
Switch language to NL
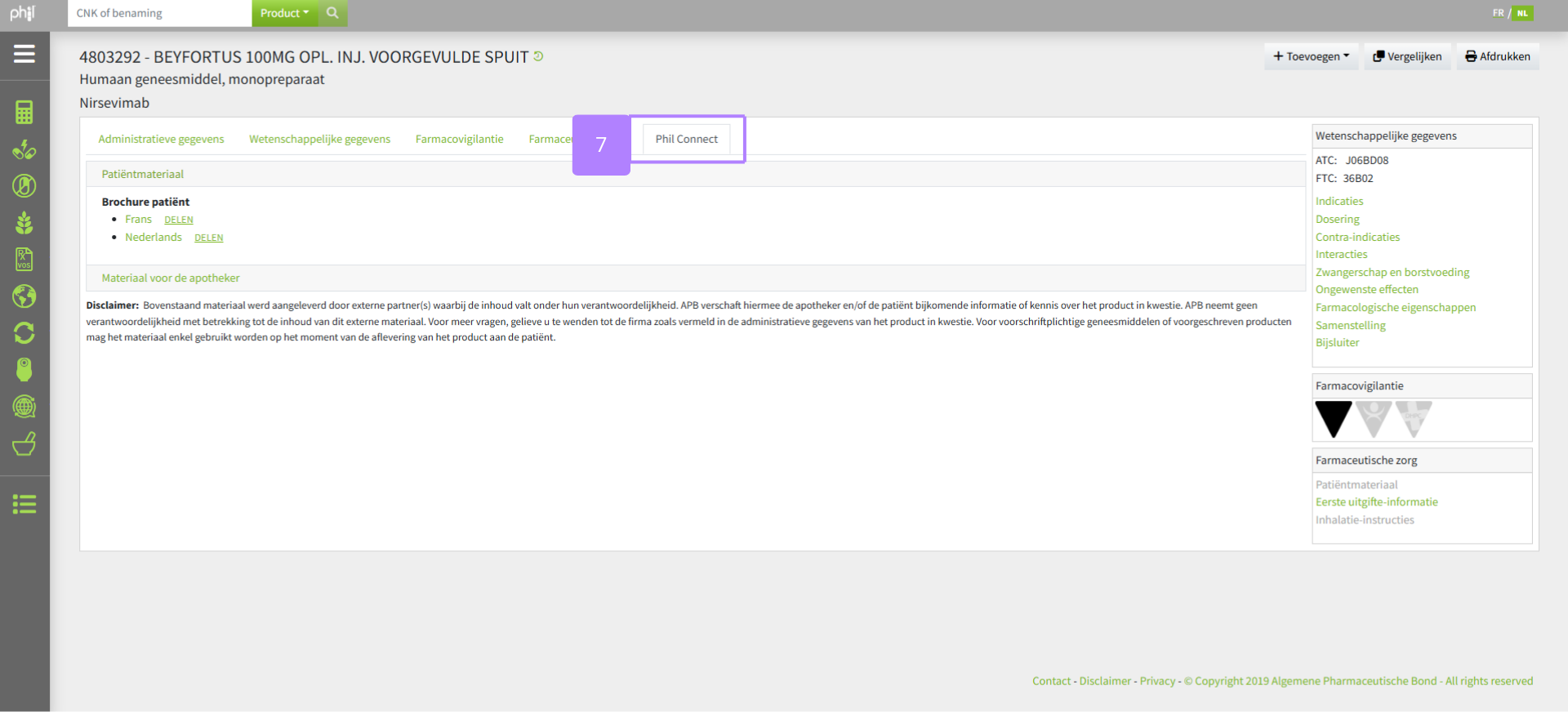coord(1522,13)
